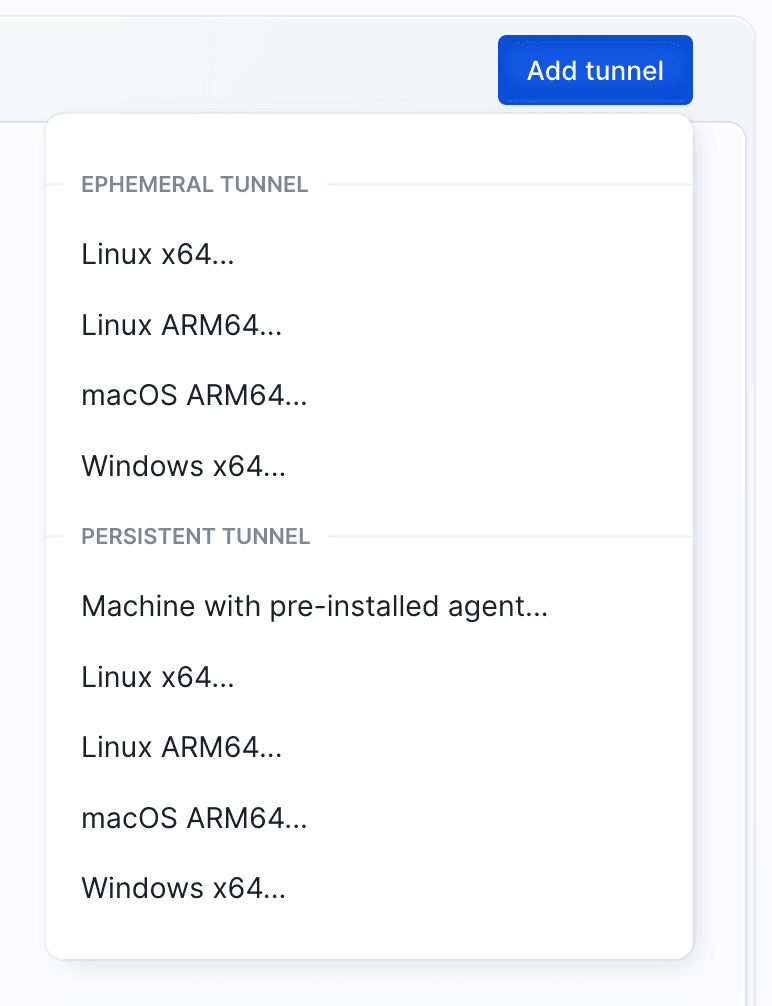772x1006 pixels.
Task: Click the Ephemeral Tunnel section header
Action: pyautogui.click(x=194, y=184)
